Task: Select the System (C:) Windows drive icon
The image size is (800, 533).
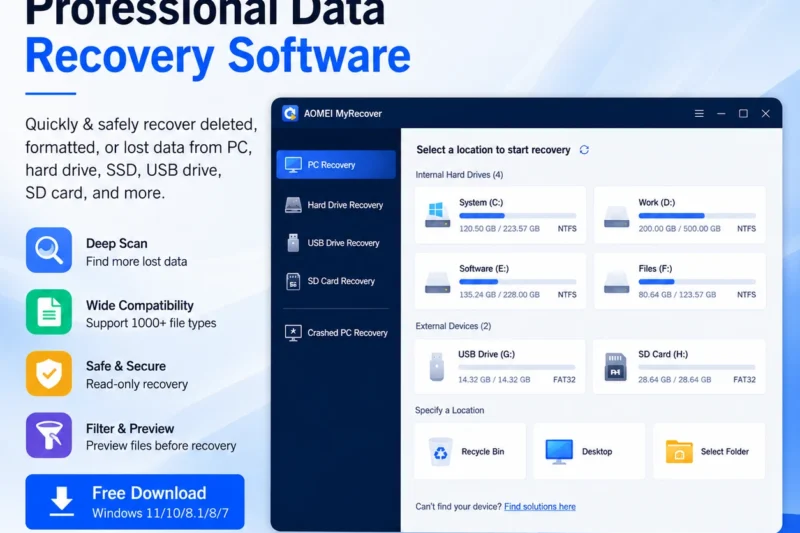Action: 437,215
